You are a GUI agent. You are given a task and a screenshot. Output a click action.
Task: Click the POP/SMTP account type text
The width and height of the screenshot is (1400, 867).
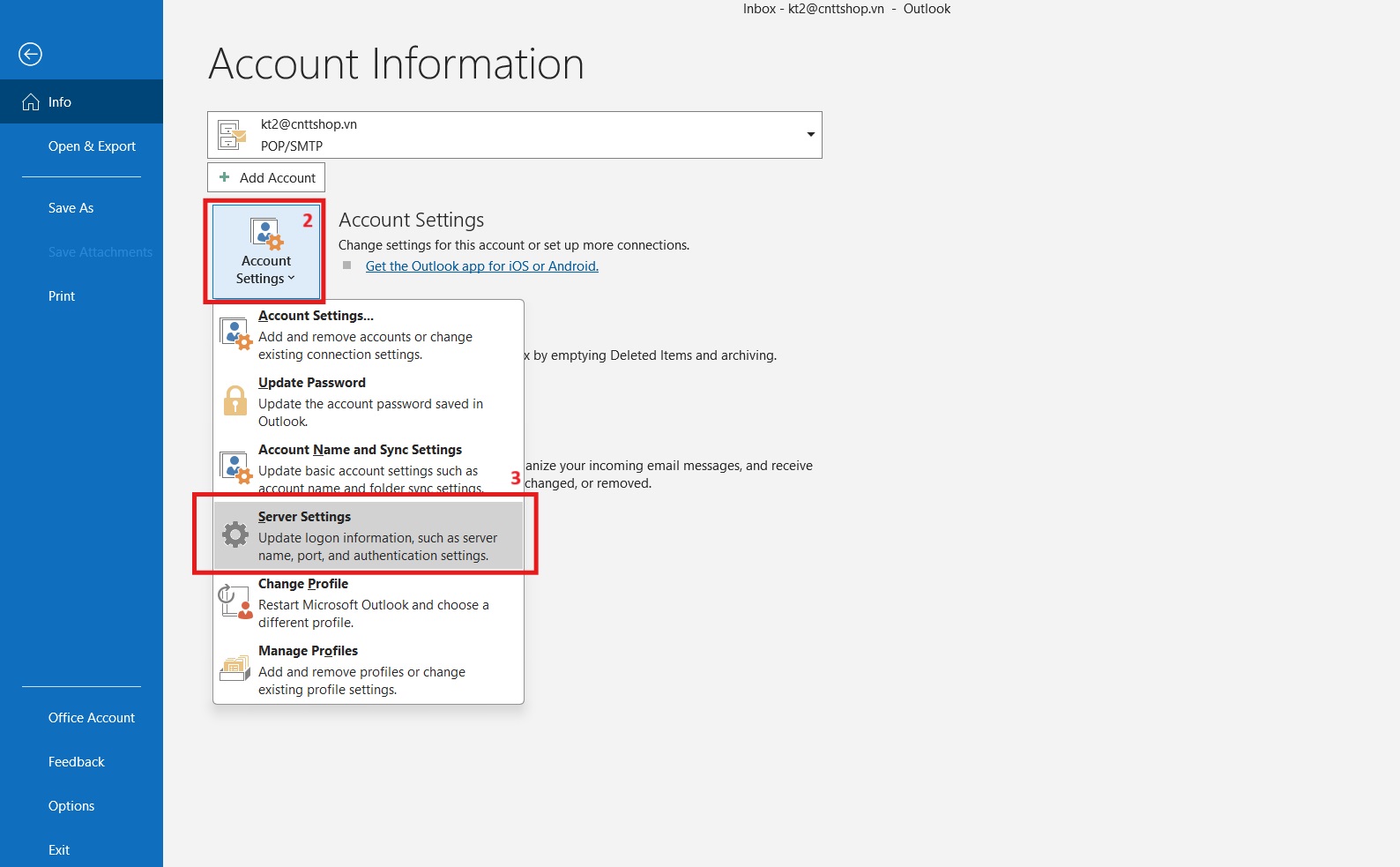pos(292,146)
